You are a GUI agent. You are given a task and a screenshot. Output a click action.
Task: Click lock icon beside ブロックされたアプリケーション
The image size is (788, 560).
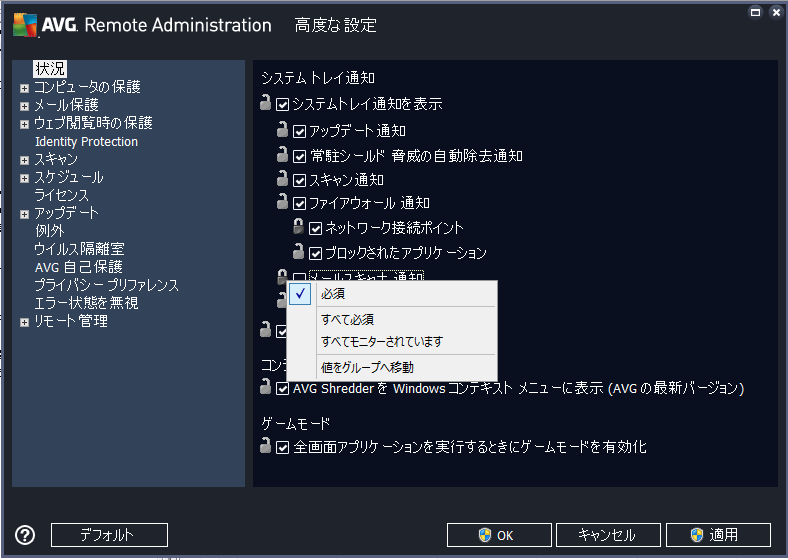click(299, 251)
